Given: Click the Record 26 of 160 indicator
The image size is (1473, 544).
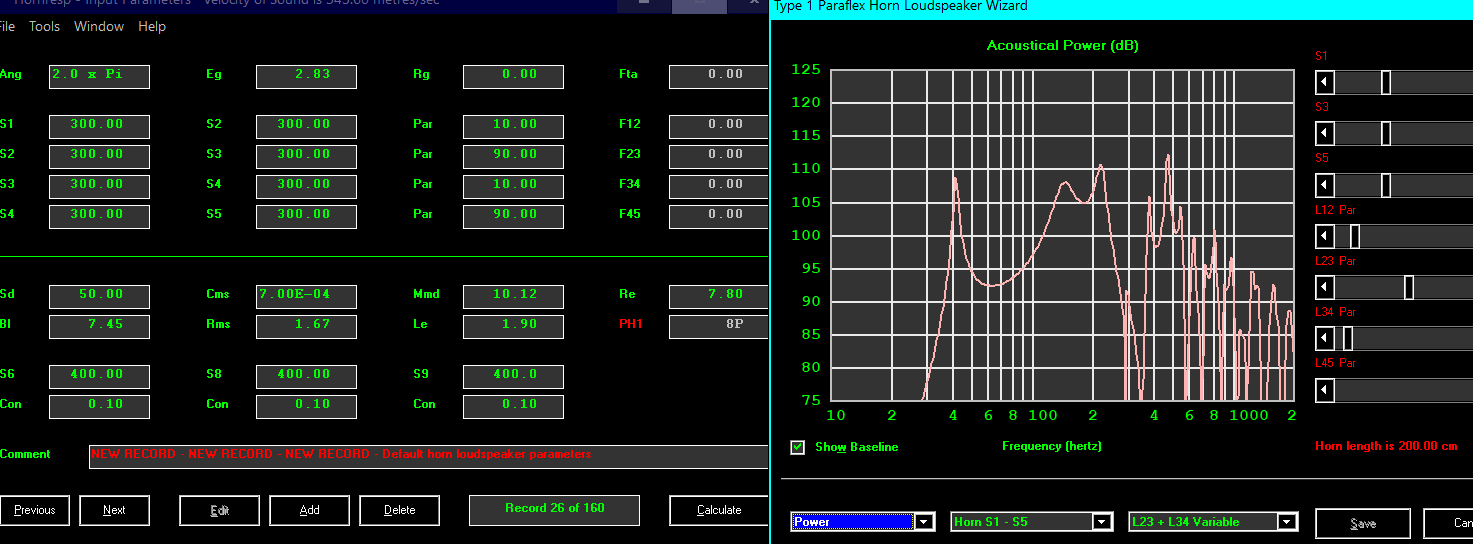Looking at the screenshot, I should 555,509.
